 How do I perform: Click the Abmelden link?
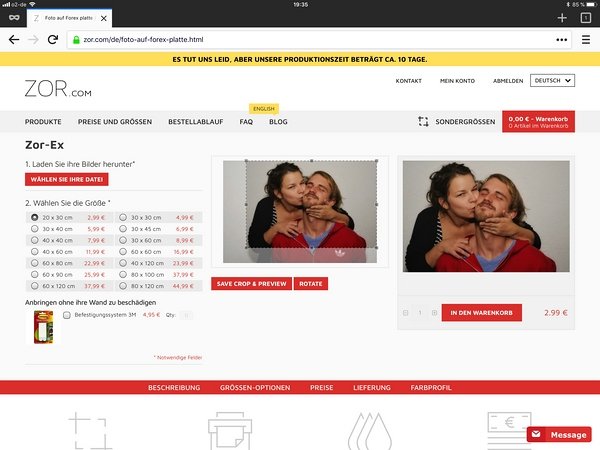[508, 81]
